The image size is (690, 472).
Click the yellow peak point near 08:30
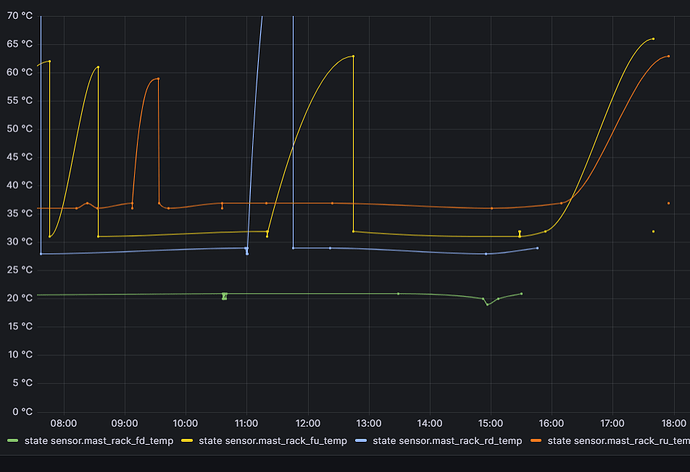pos(98,67)
